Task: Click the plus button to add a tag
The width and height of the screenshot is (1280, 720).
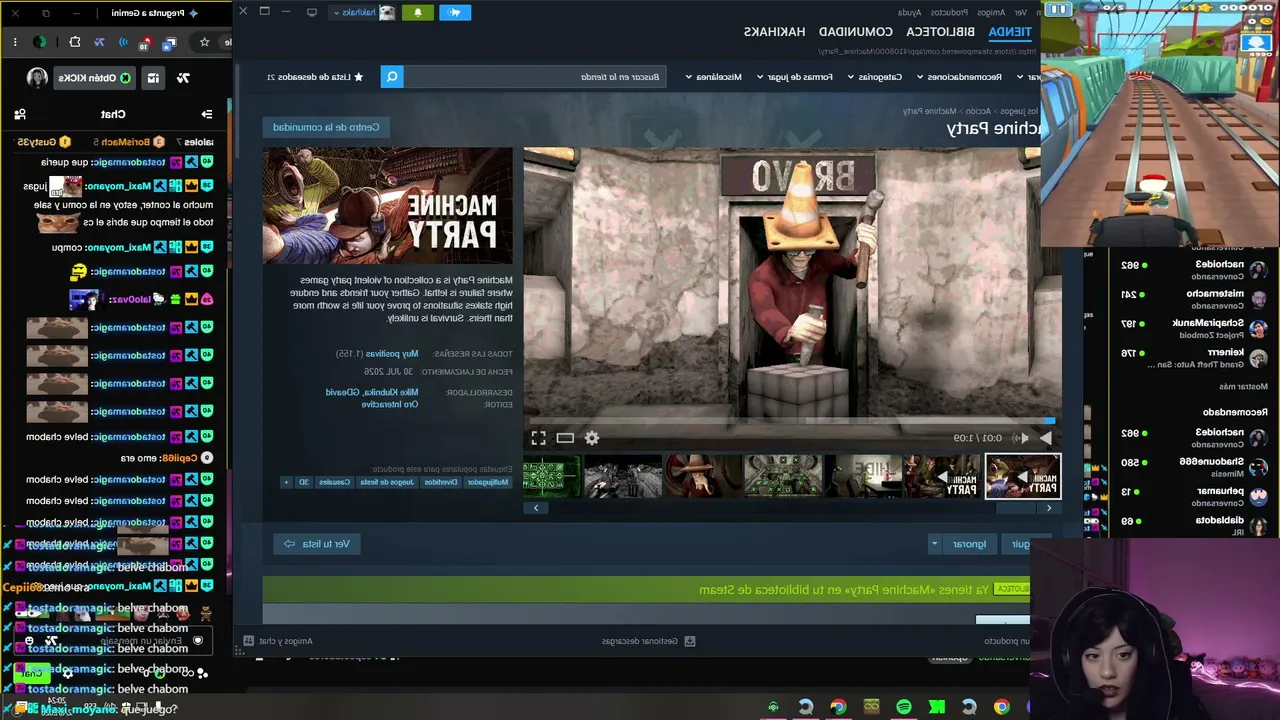Action: [x=286, y=482]
